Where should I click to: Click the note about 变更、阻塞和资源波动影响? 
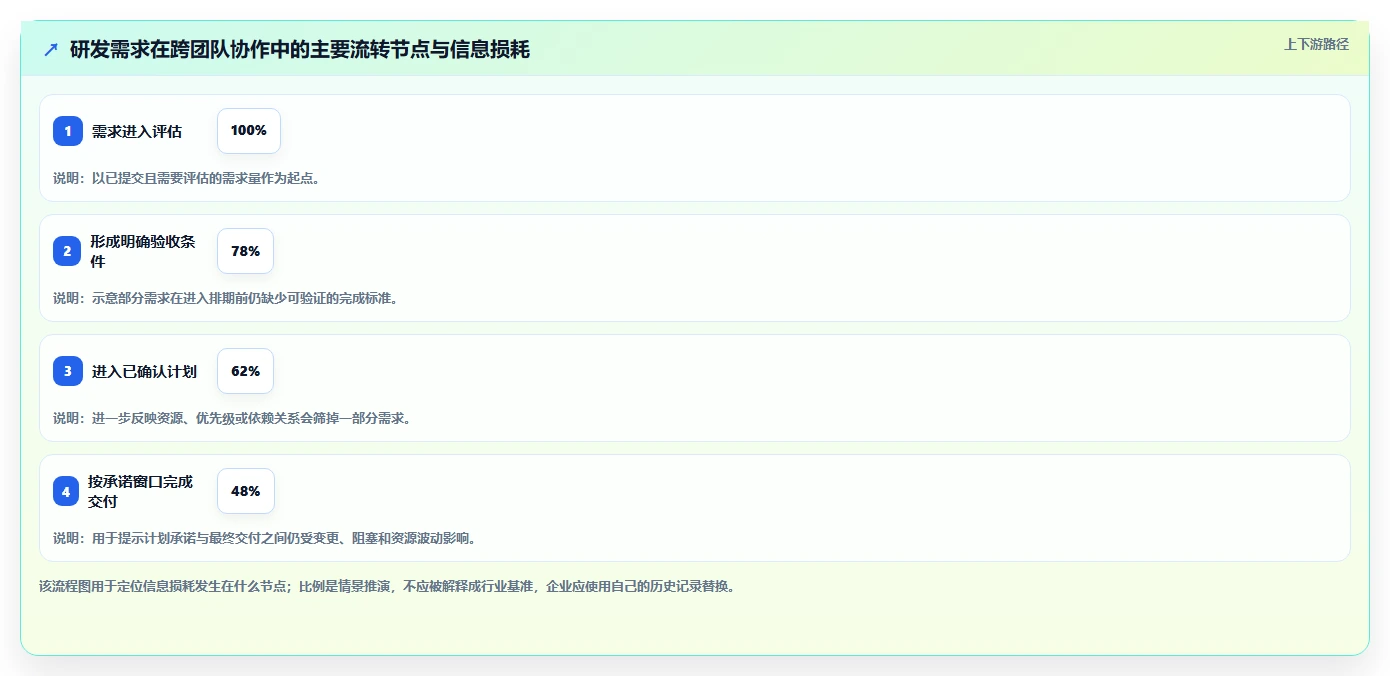[x=265, y=538]
